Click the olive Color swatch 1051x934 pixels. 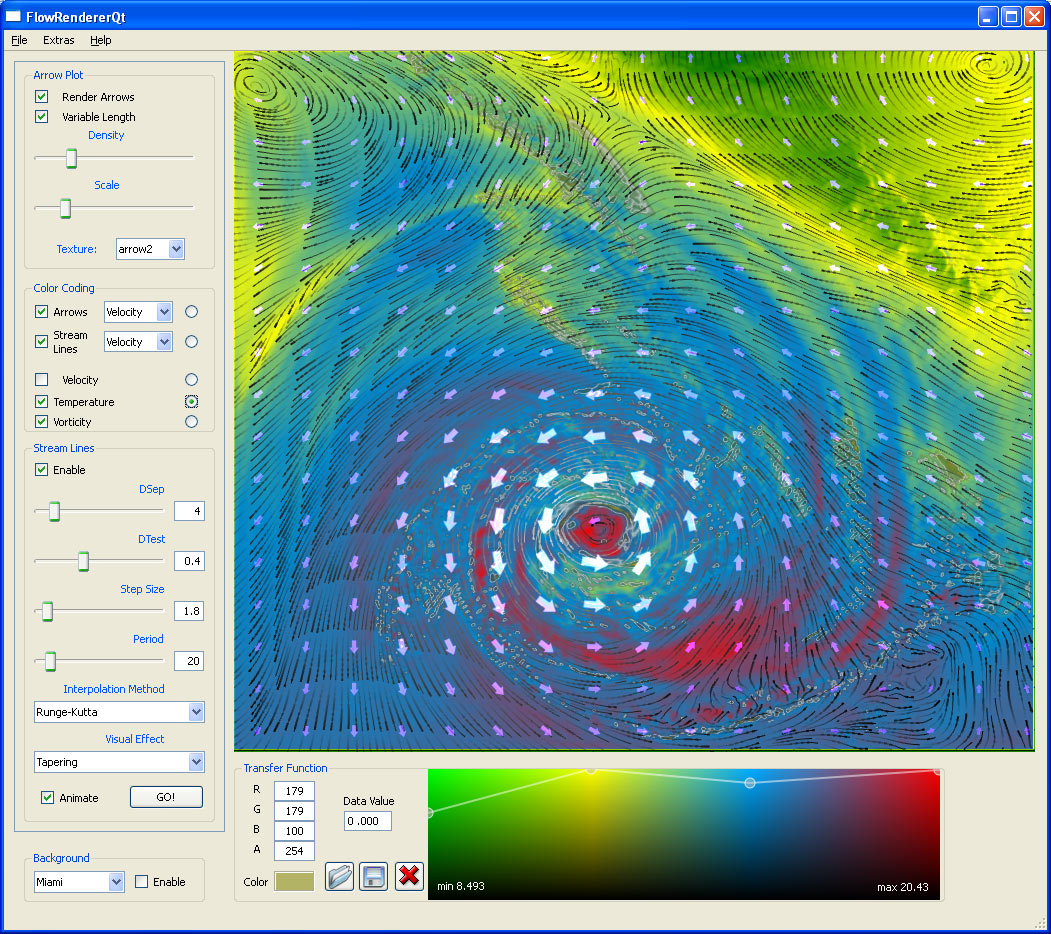tap(294, 882)
